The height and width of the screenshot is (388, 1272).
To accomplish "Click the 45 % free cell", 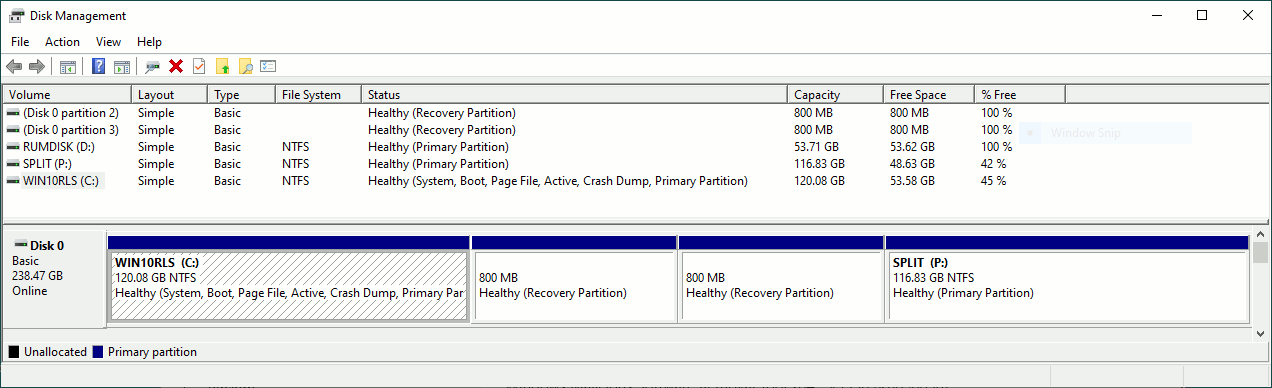I will pyautogui.click(x=994, y=181).
